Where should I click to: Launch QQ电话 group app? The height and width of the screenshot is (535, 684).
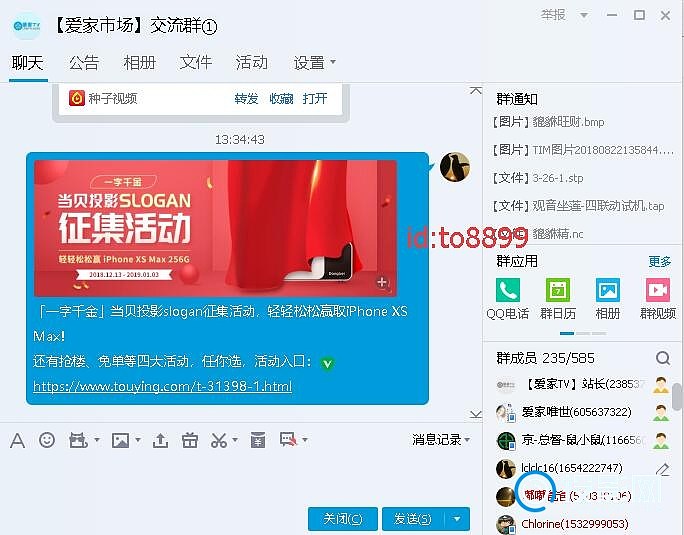click(x=508, y=290)
